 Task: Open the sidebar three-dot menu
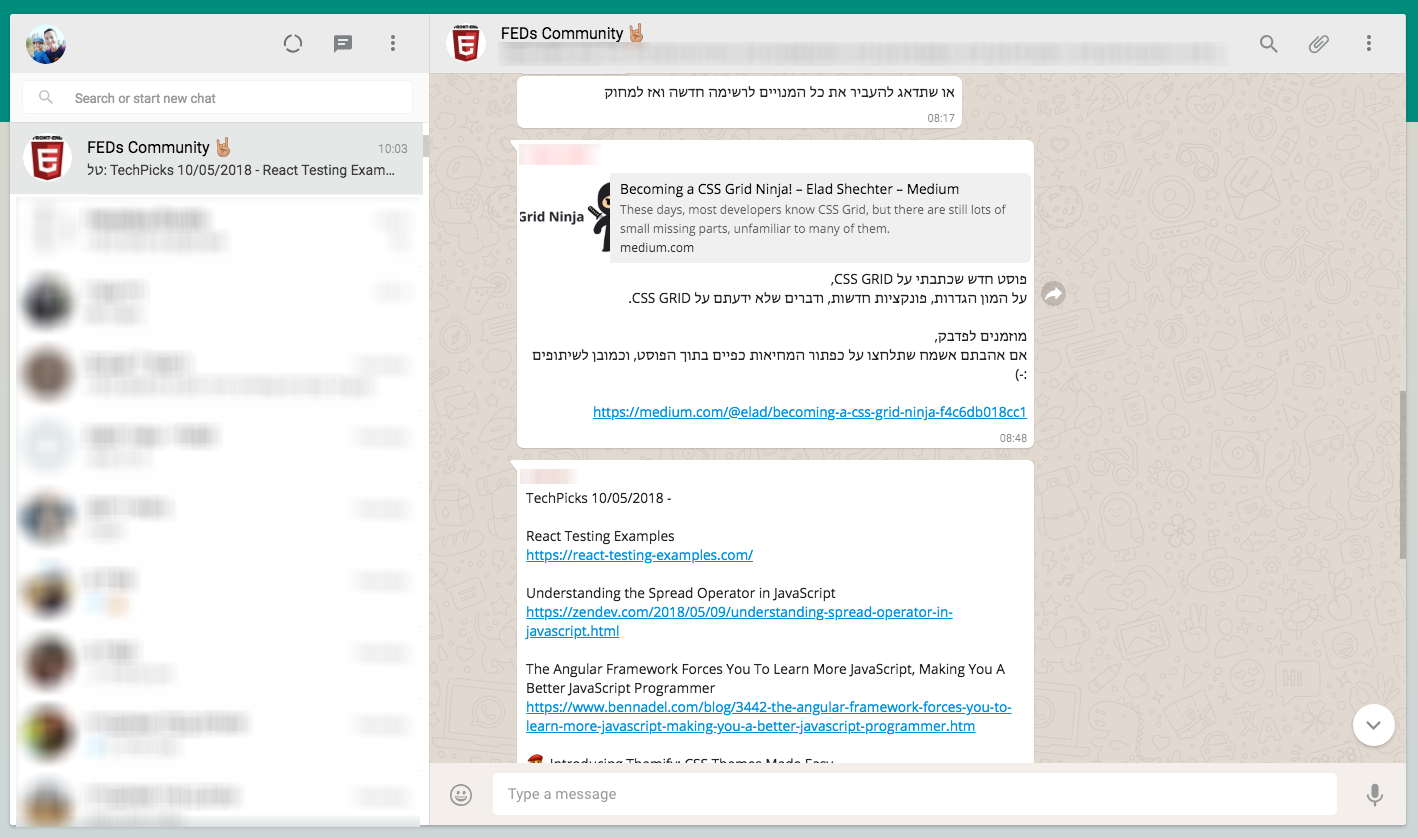point(393,43)
